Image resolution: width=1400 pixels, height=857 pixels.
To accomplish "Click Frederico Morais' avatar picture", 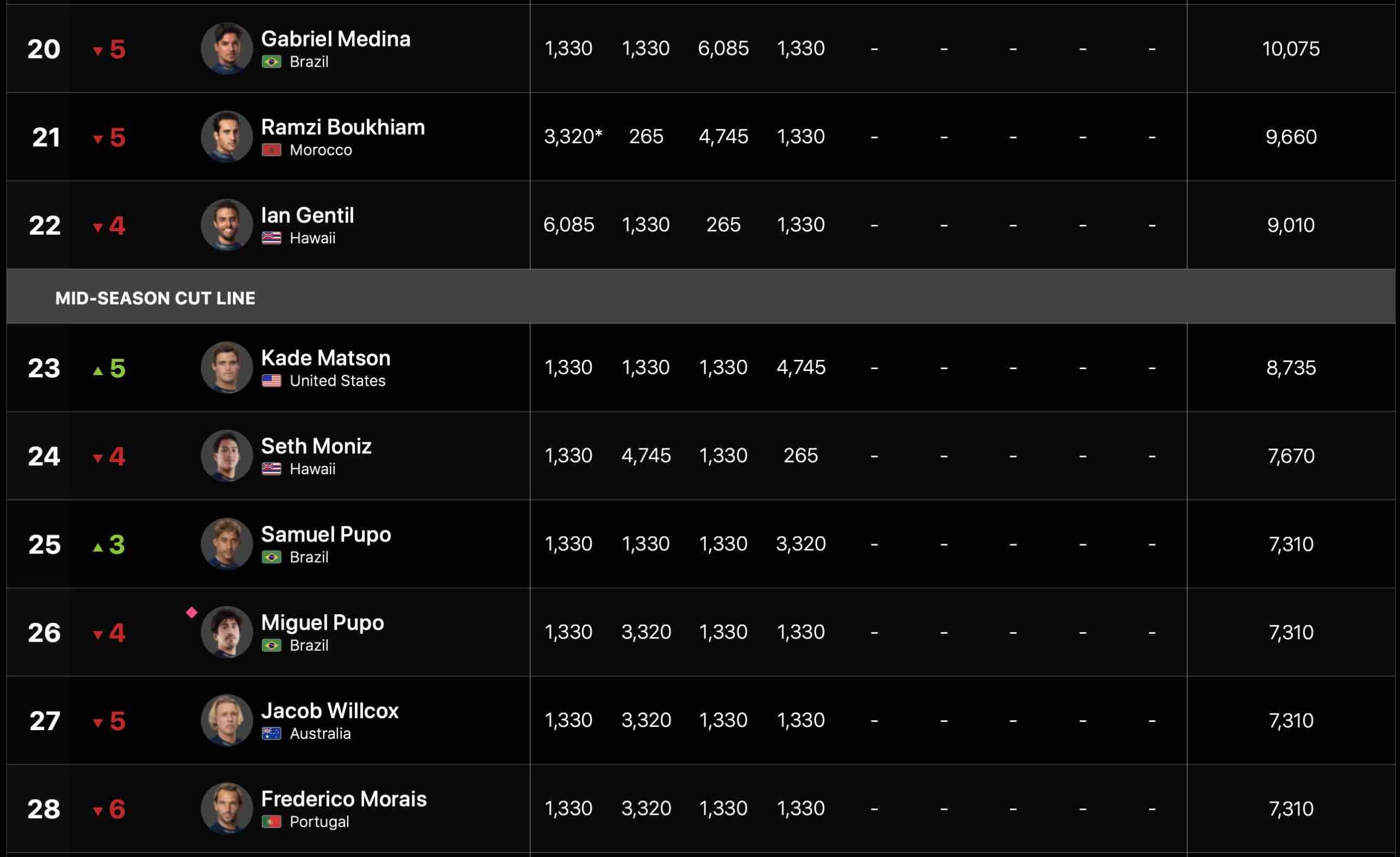I will coord(227,809).
